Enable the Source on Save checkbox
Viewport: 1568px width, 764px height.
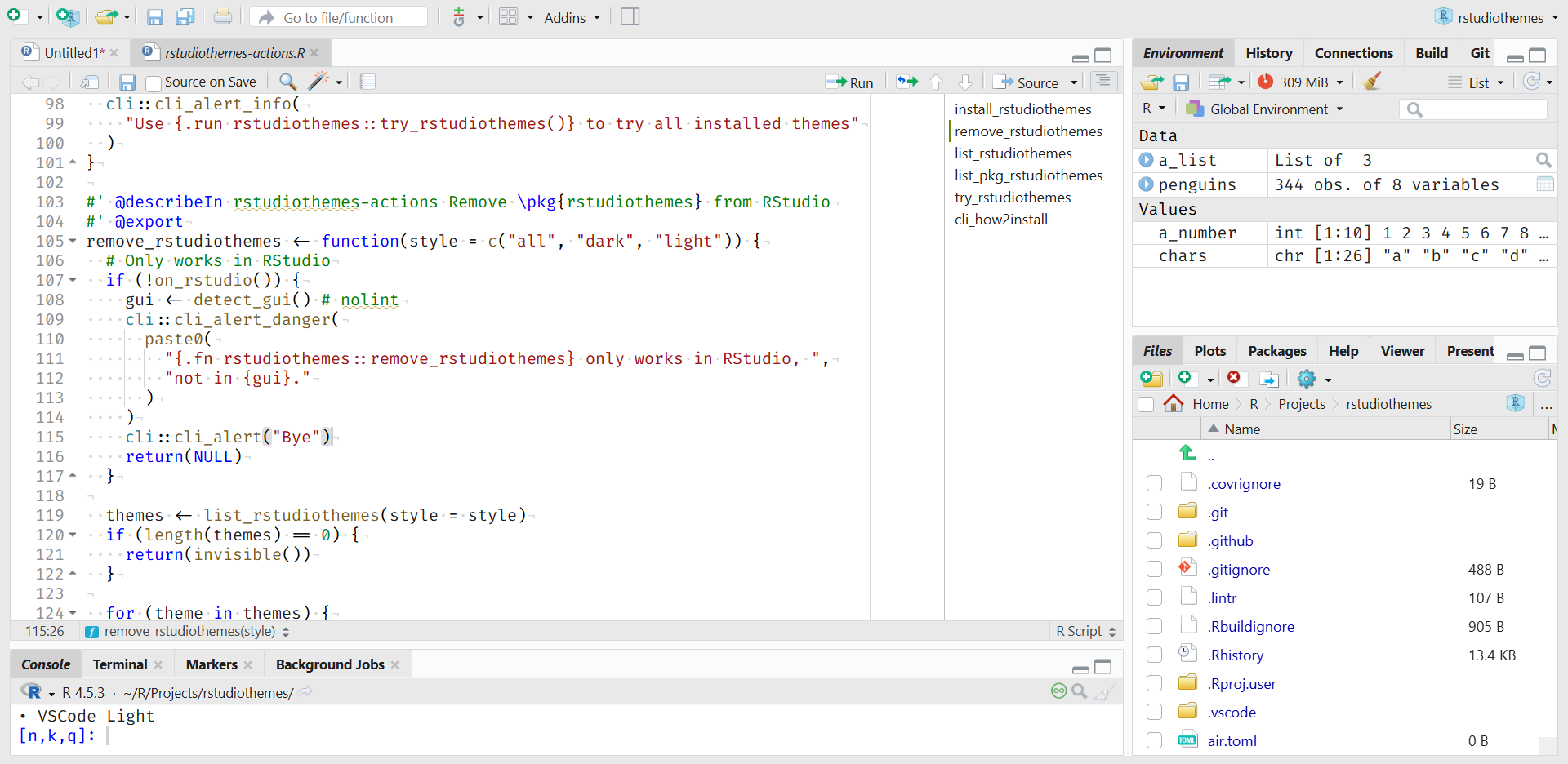[153, 82]
